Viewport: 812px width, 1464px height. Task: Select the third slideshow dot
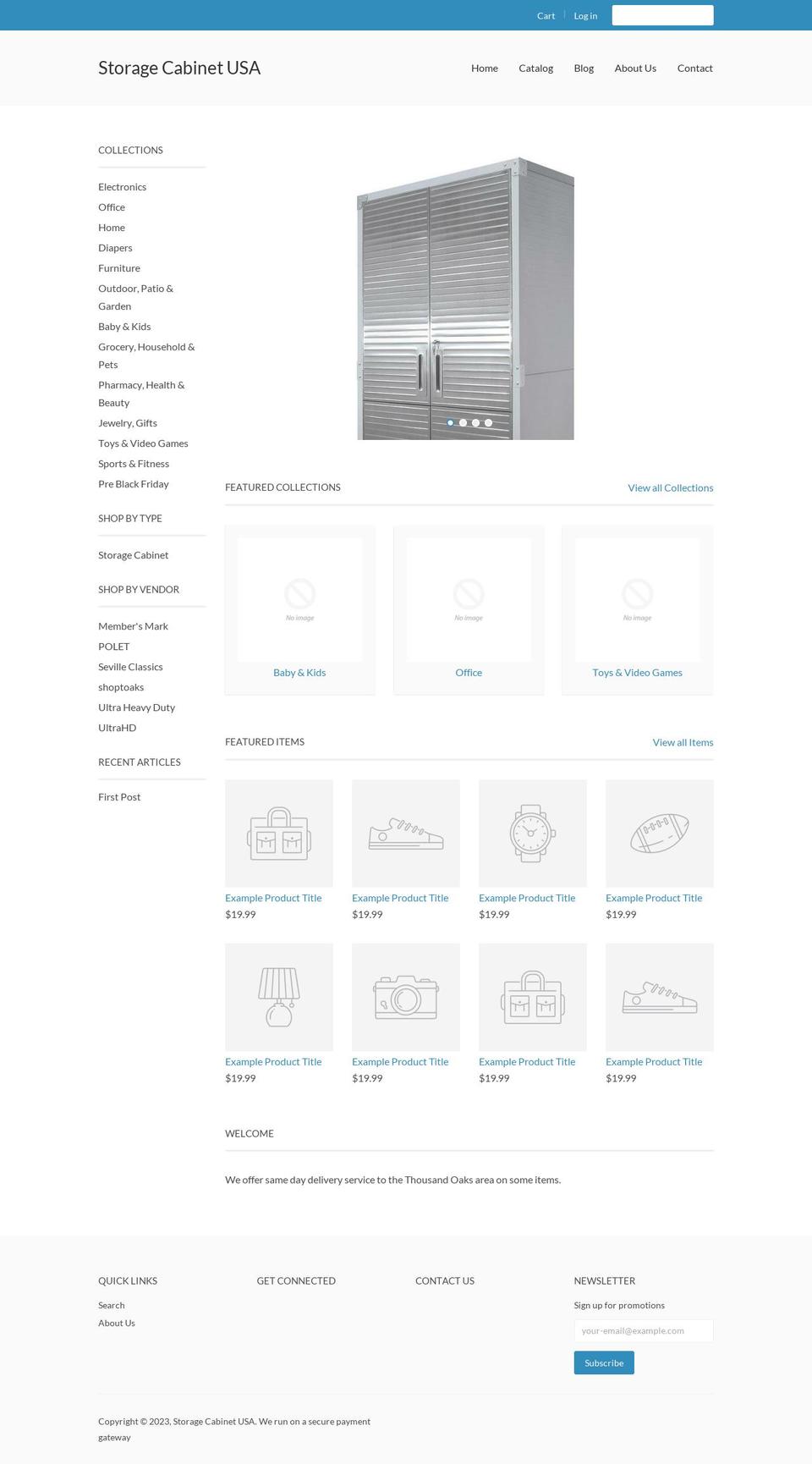click(x=476, y=422)
